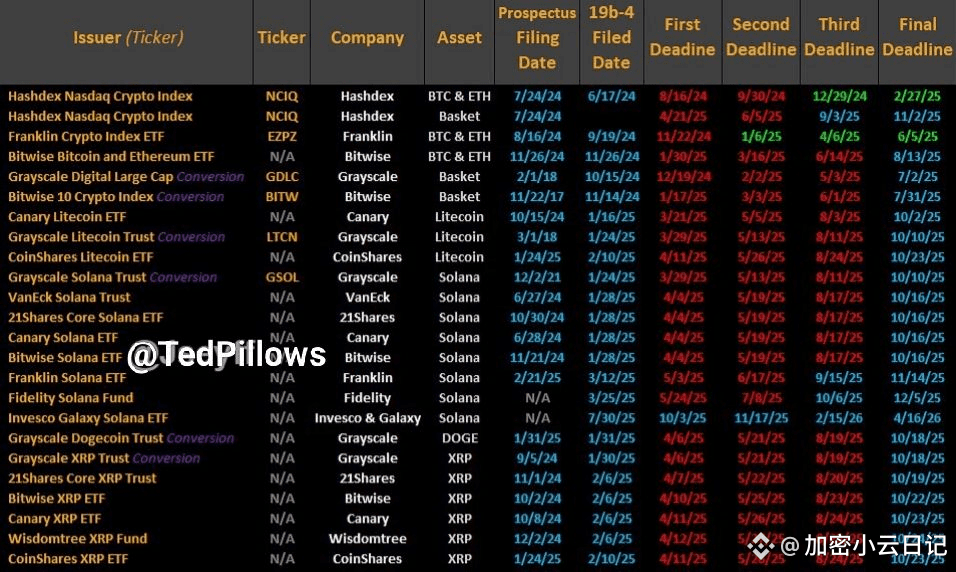The image size is (956, 572).
Task: Select the LTCN ticker cell
Action: pyautogui.click(x=282, y=237)
